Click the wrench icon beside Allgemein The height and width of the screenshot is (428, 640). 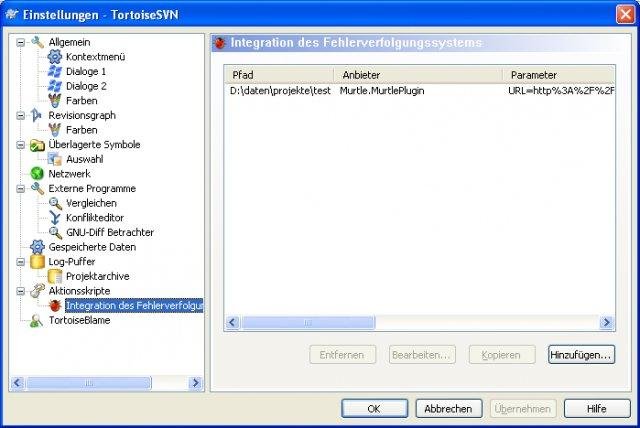pos(37,42)
